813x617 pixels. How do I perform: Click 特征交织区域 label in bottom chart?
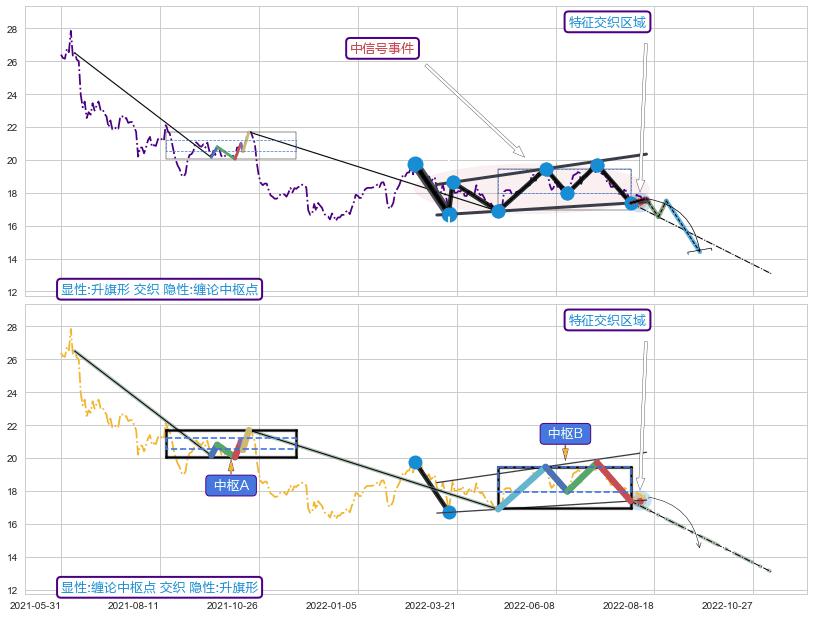607,320
